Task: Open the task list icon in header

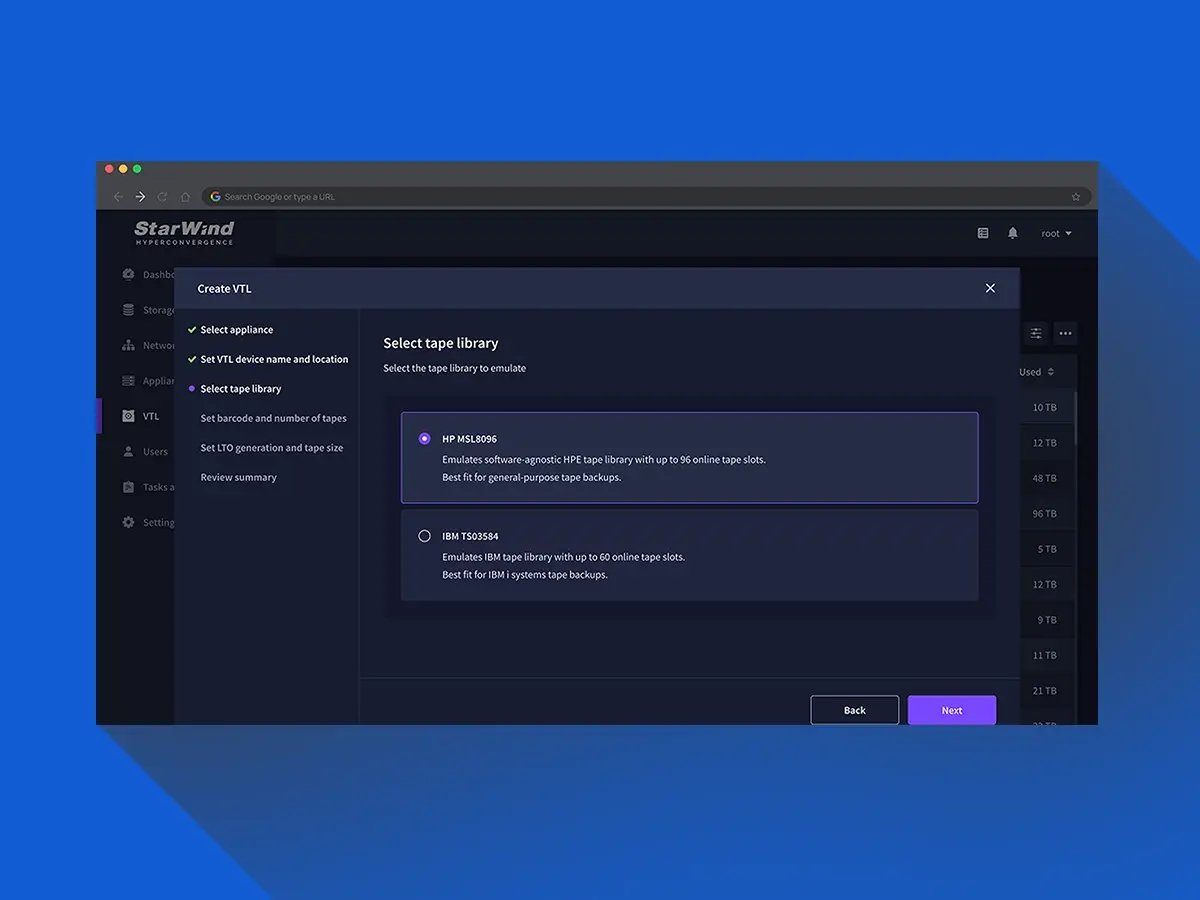Action: point(983,233)
